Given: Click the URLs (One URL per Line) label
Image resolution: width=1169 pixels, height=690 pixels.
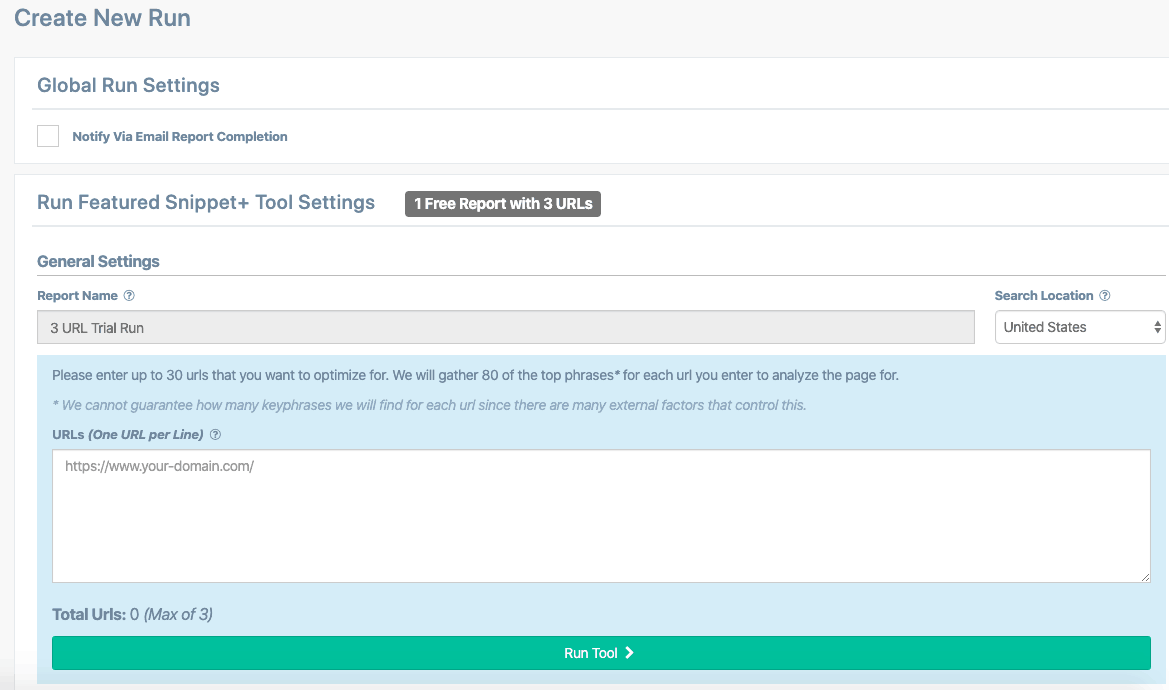Looking at the screenshot, I should 127,434.
